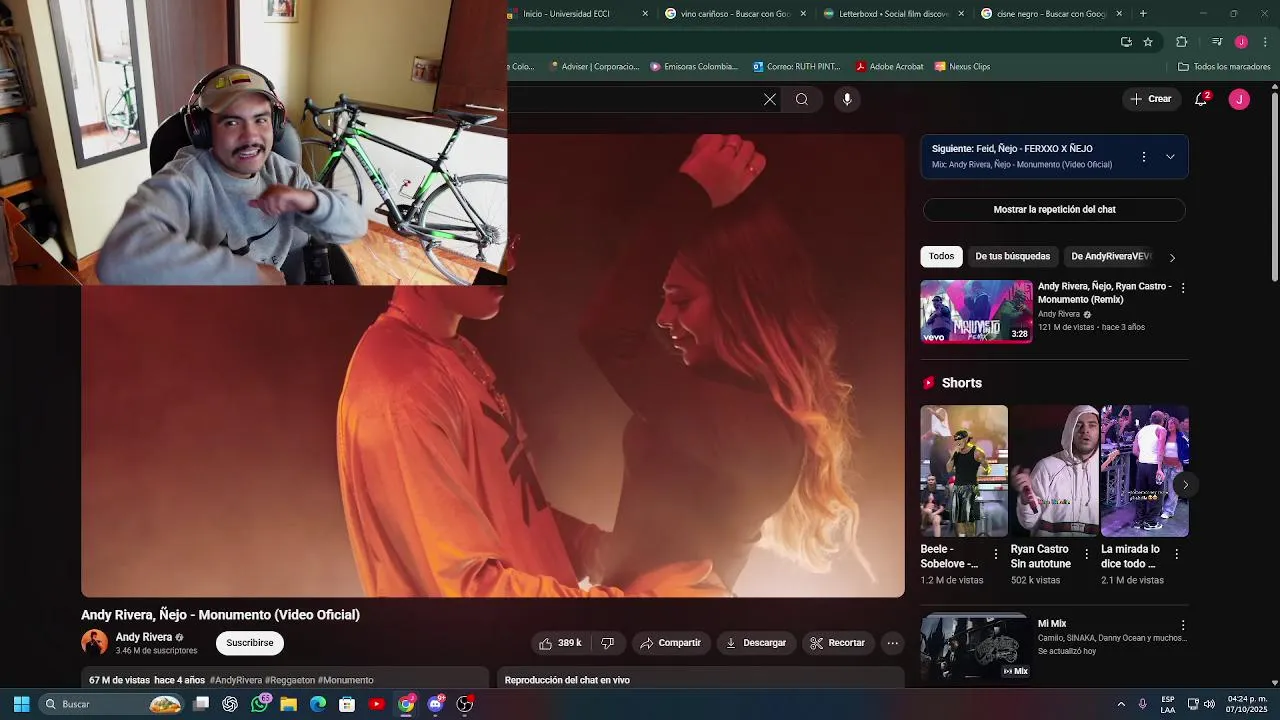The width and height of the screenshot is (1280, 720).
Task: Click the Recortar button
Action: click(837, 643)
